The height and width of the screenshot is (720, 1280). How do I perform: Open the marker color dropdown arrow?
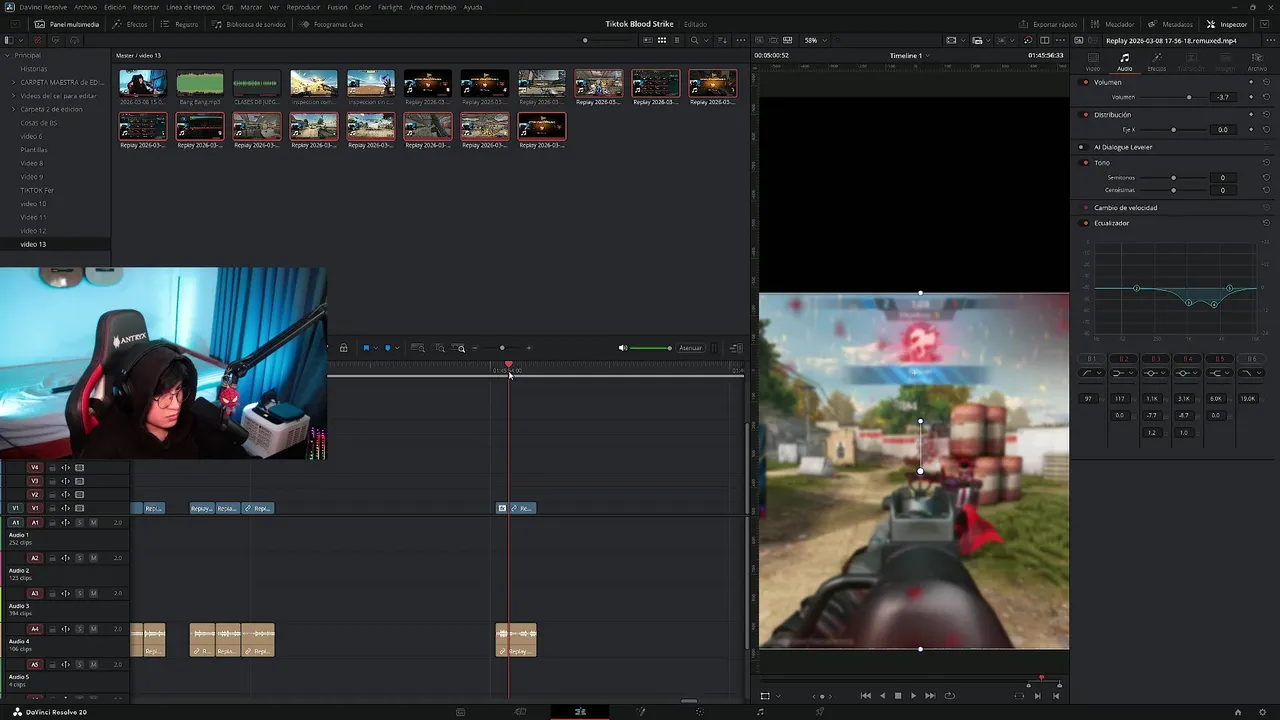[x=397, y=348]
